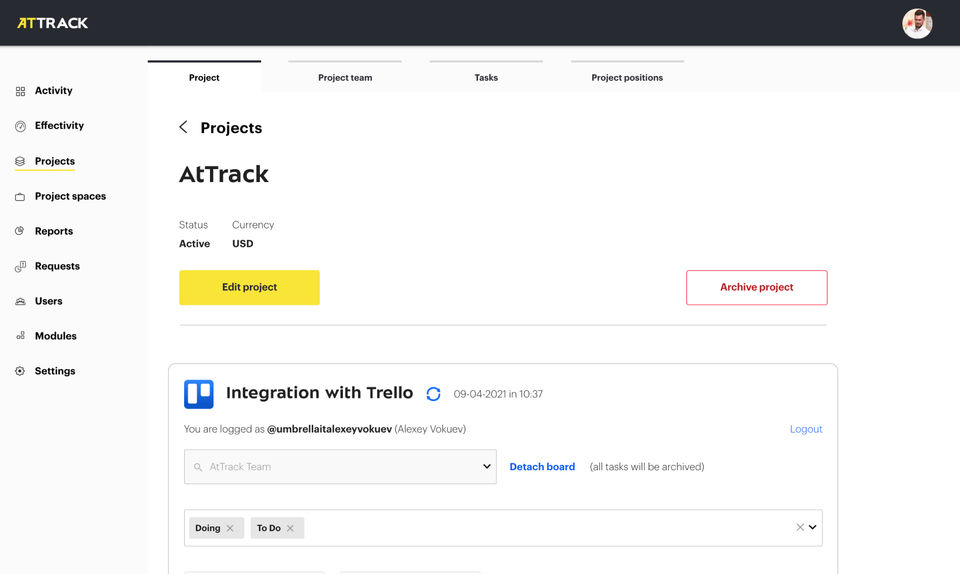Click the Logout link for Trello
The width and height of the screenshot is (960, 574).
pos(806,429)
